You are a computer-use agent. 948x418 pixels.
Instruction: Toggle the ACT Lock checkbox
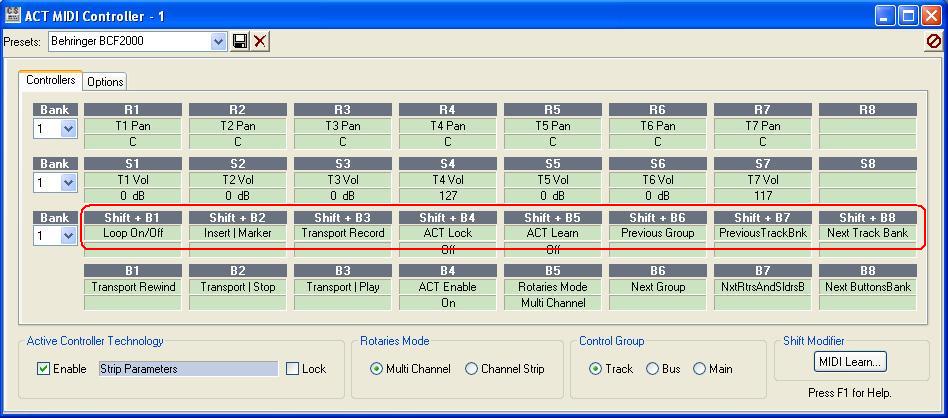(293, 368)
